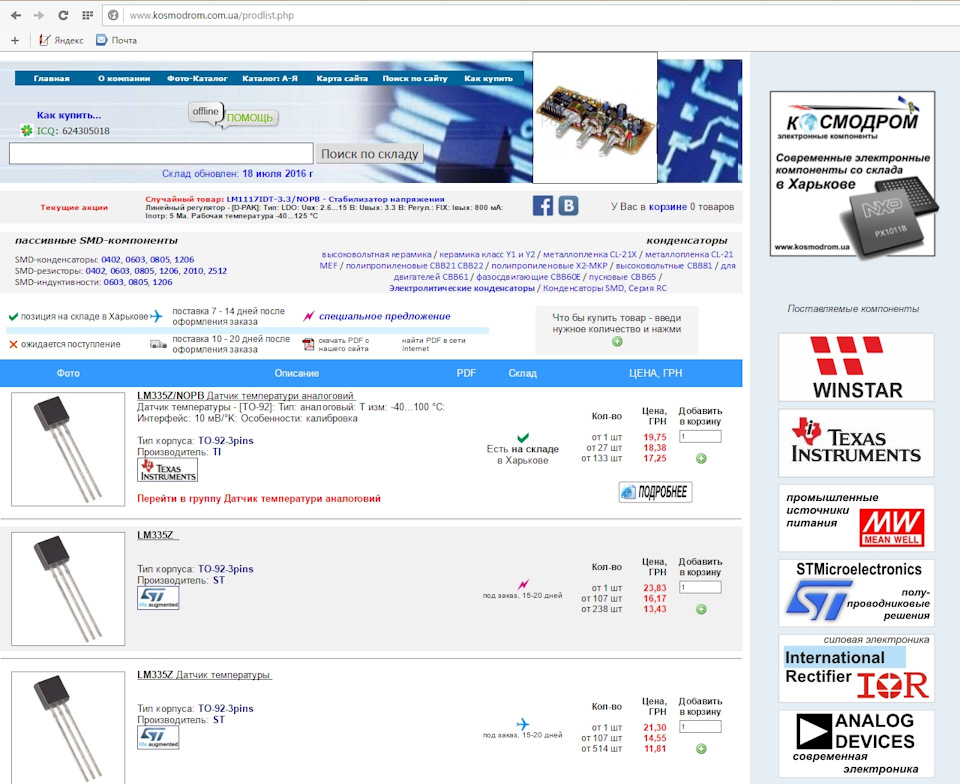Reload the page with the refresh icon
Viewport: 960px width, 784px height.
63,15
